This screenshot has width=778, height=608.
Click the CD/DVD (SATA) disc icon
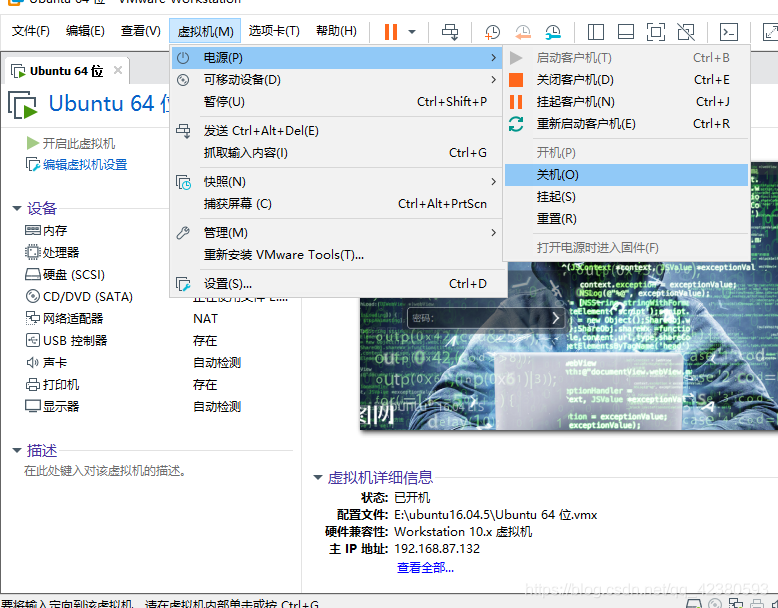(x=32, y=296)
